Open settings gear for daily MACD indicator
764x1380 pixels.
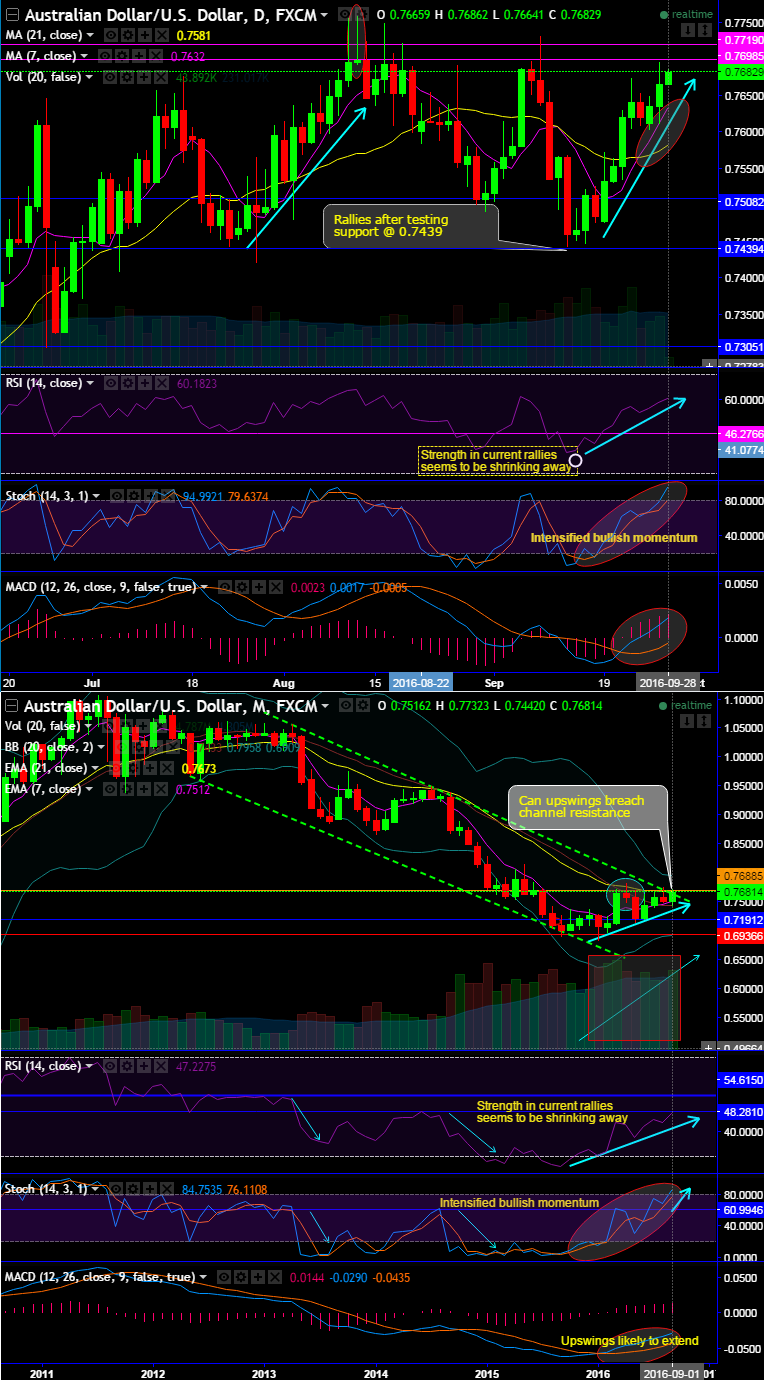[242, 587]
